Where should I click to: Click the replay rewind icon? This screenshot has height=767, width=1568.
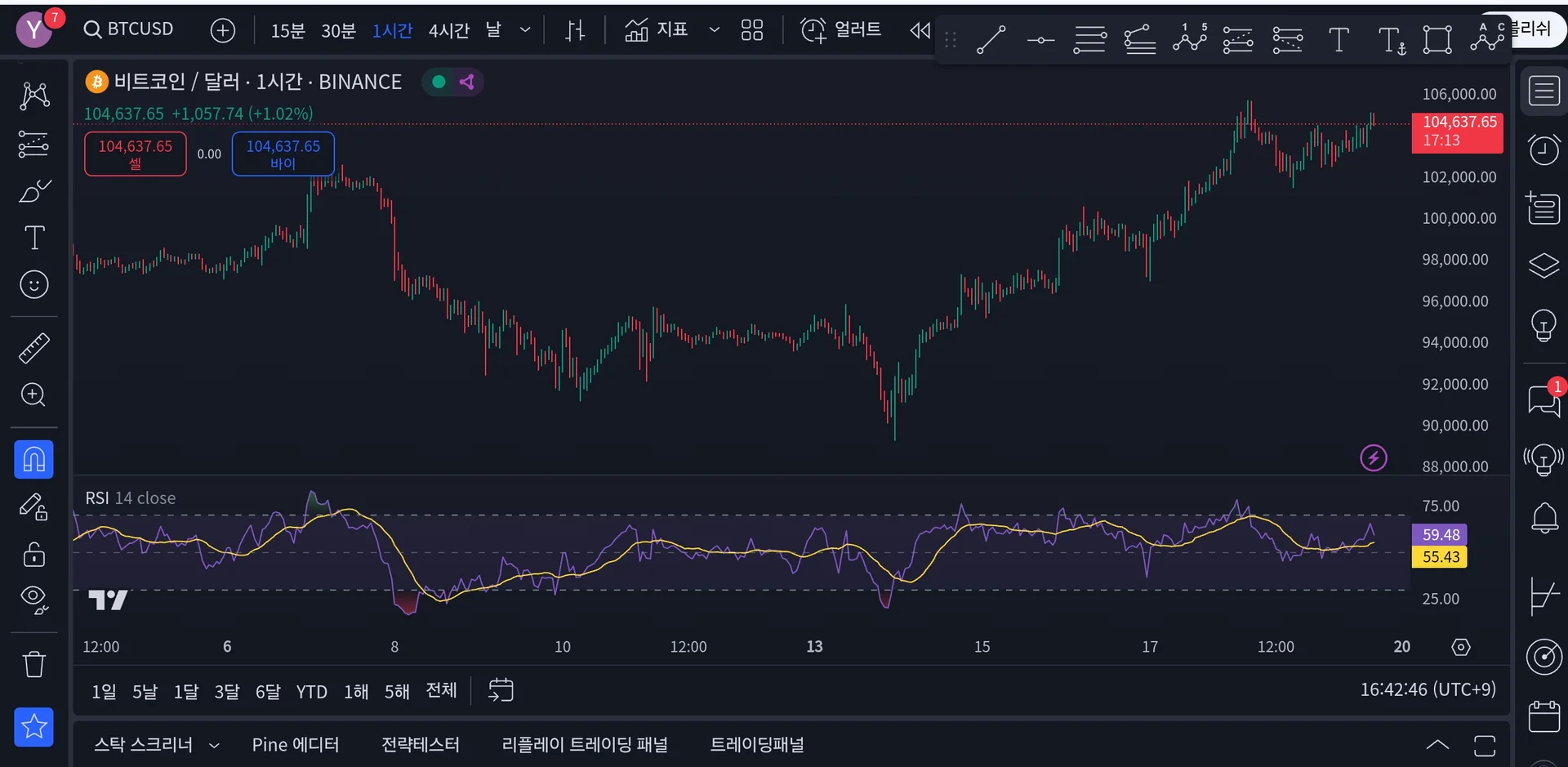point(920,31)
